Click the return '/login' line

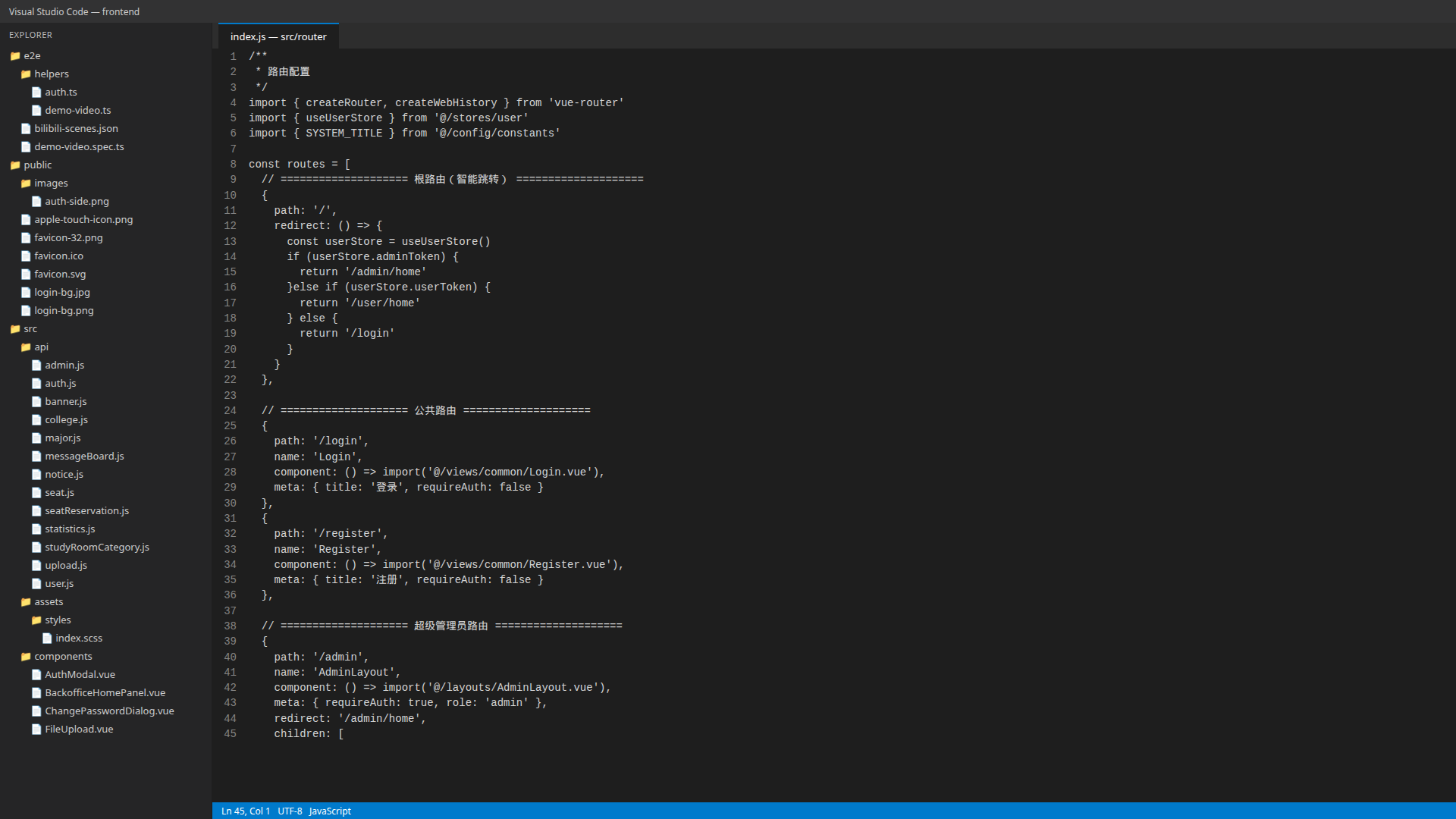pyautogui.click(x=347, y=334)
